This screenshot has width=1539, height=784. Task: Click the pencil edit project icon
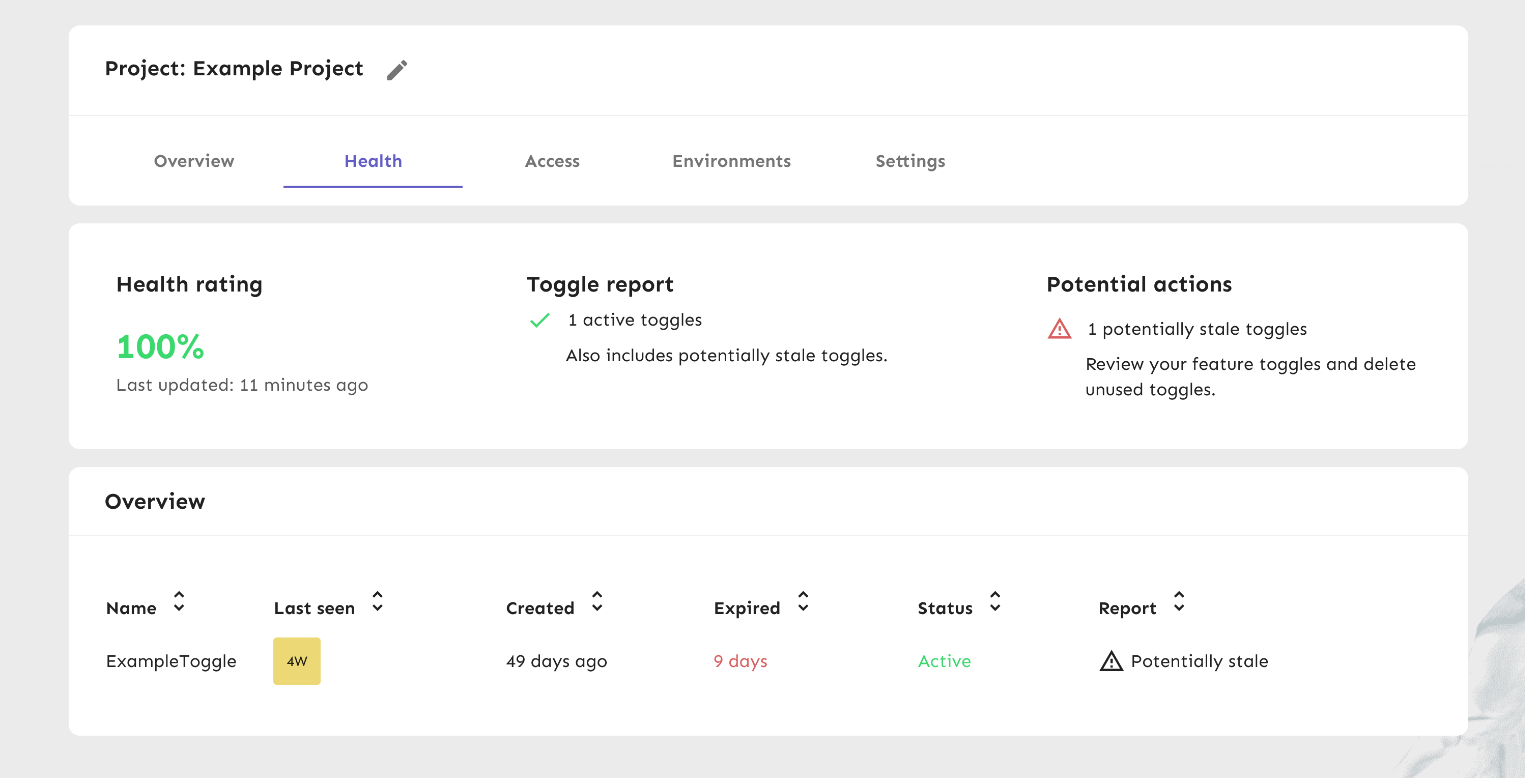click(396, 70)
